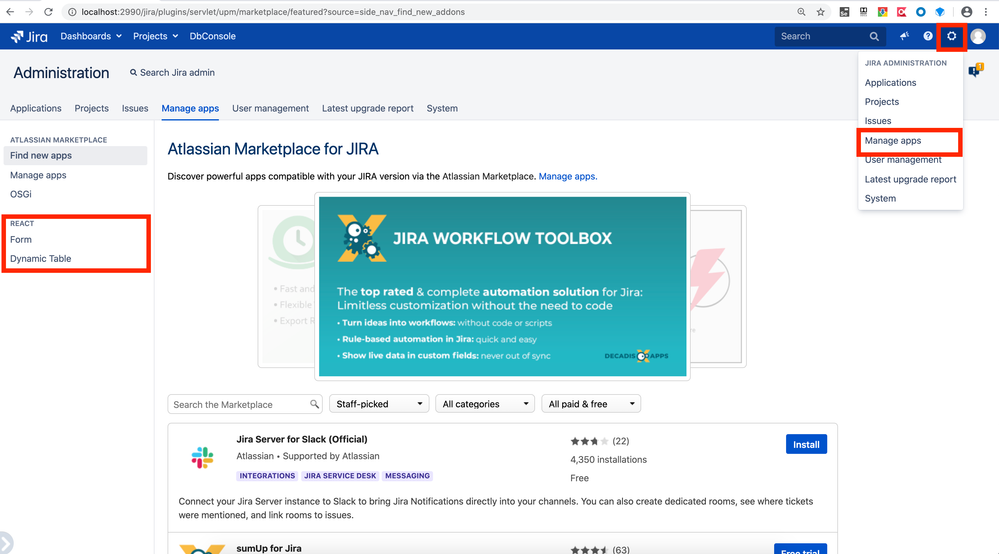Select the Manage apps admin tab
999x554 pixels.
190,108
